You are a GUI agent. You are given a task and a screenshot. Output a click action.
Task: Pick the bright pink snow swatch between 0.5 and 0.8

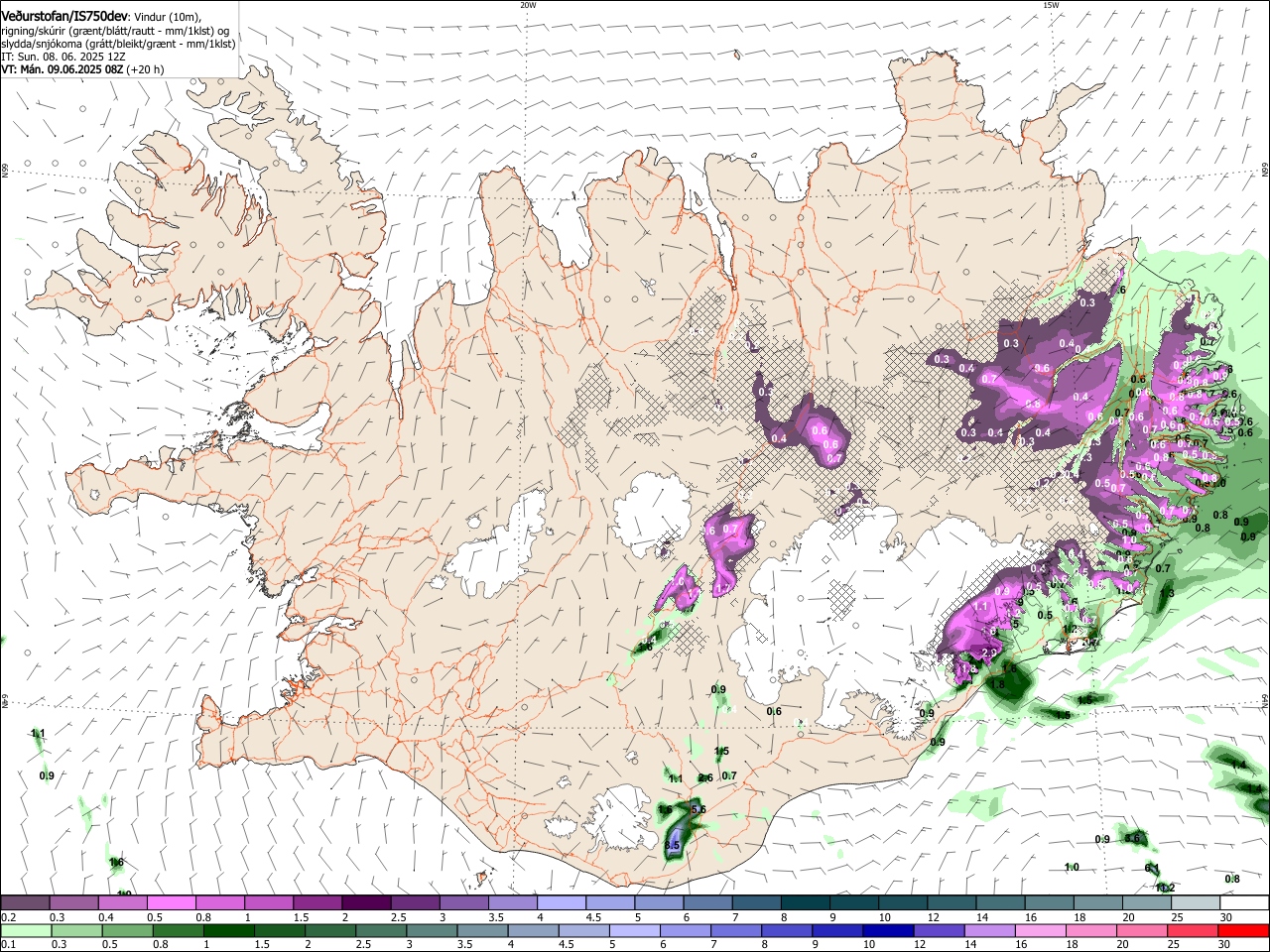pos(171,902)
